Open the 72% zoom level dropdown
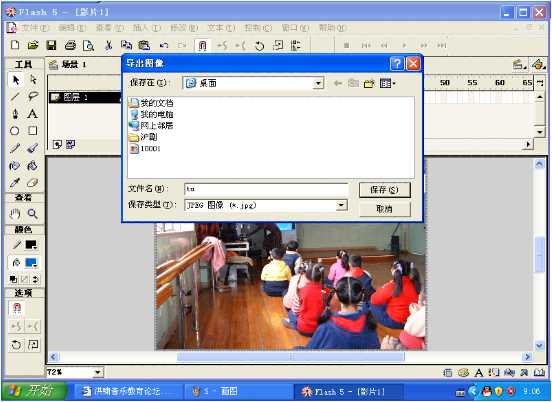This screenshot has width=552, height=402. 98,372
